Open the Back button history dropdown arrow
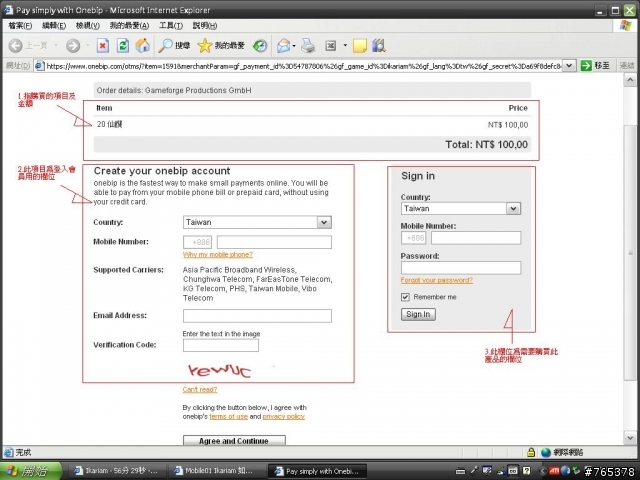This screenshot has height=480, width=640. click(56, 45)
